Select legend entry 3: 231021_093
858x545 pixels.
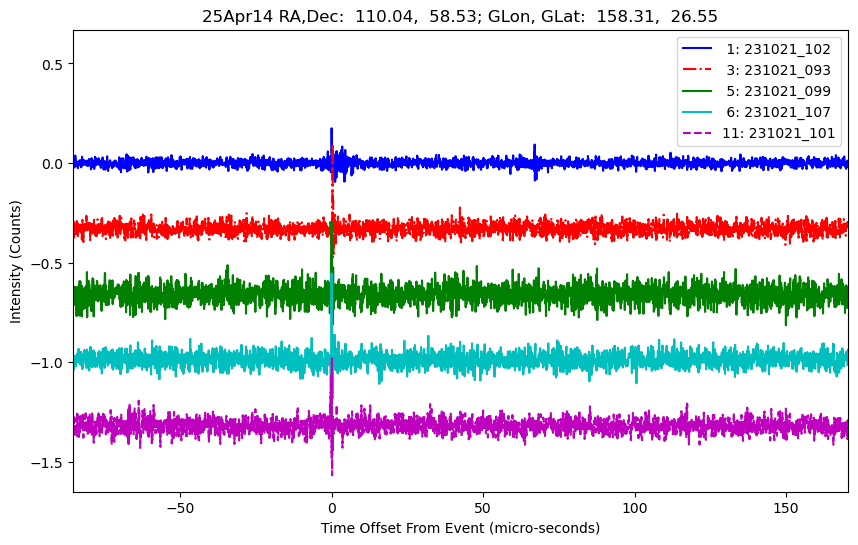pyautogui.click(x=778, y=70)
